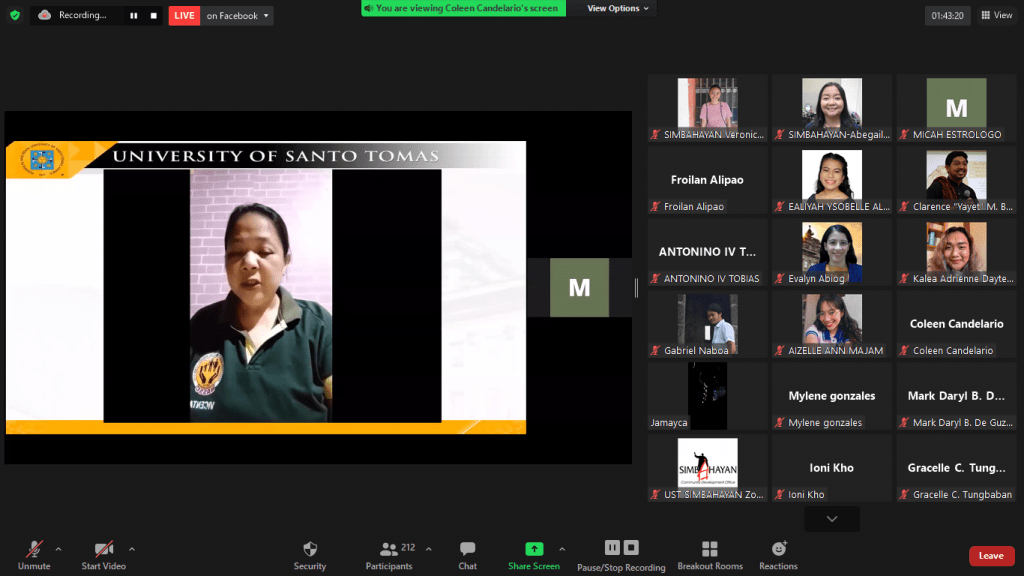Open the View layout button
The width and height of the screenshot is (1024, 576).
tap(997, 15)
